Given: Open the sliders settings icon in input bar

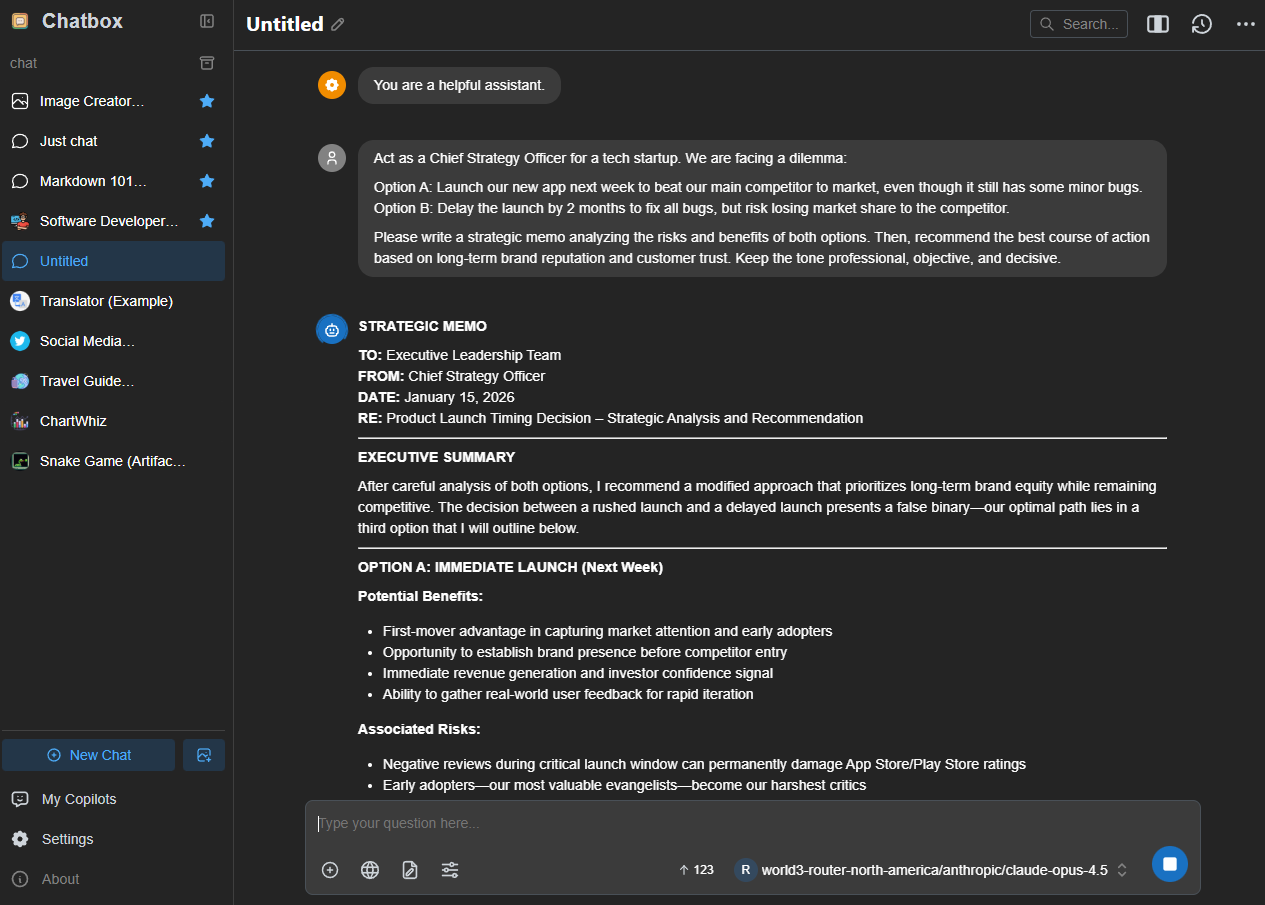Looking at the screenshot, I should (x=450, y=870).
